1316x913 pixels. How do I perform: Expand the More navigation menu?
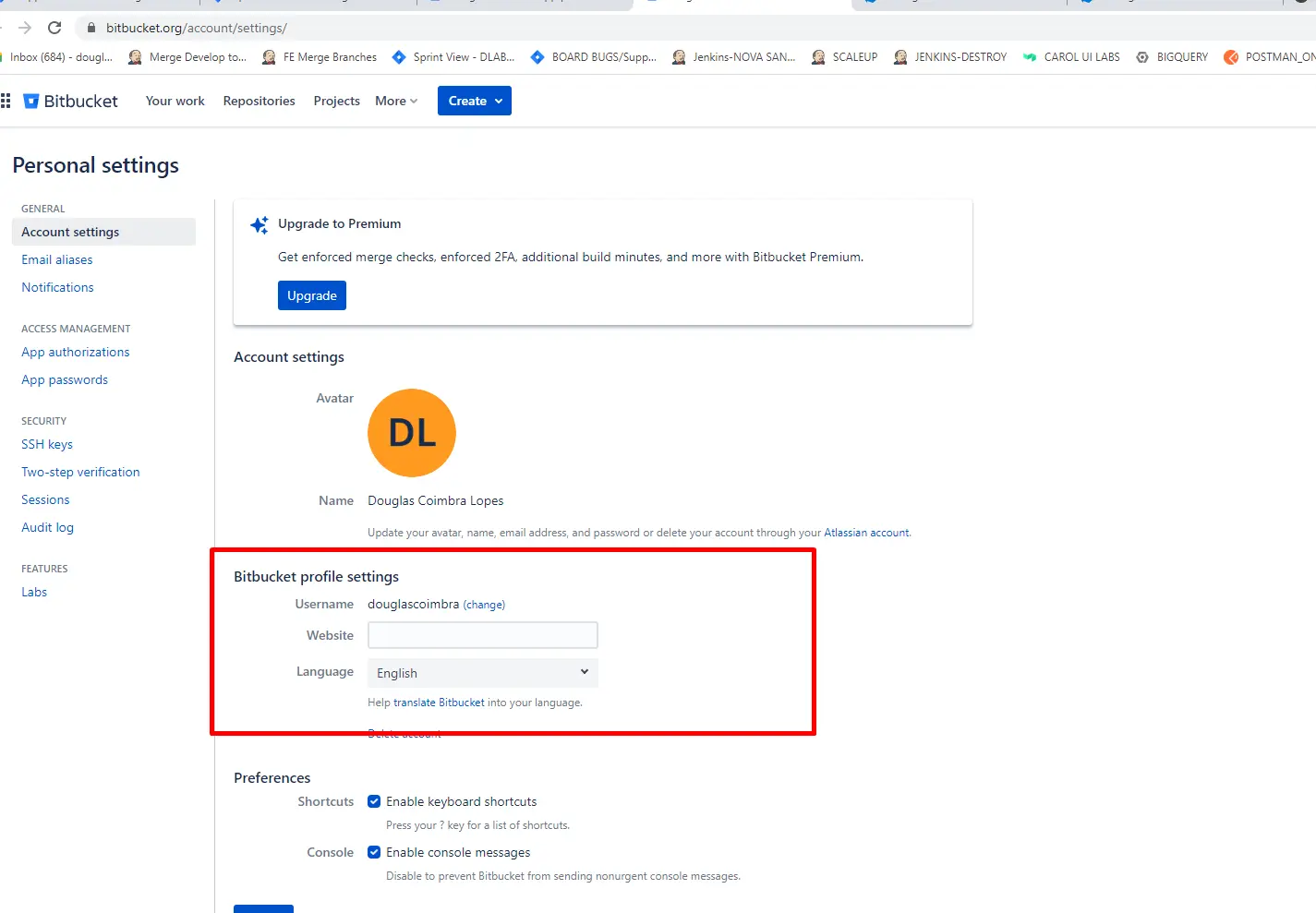396,101
